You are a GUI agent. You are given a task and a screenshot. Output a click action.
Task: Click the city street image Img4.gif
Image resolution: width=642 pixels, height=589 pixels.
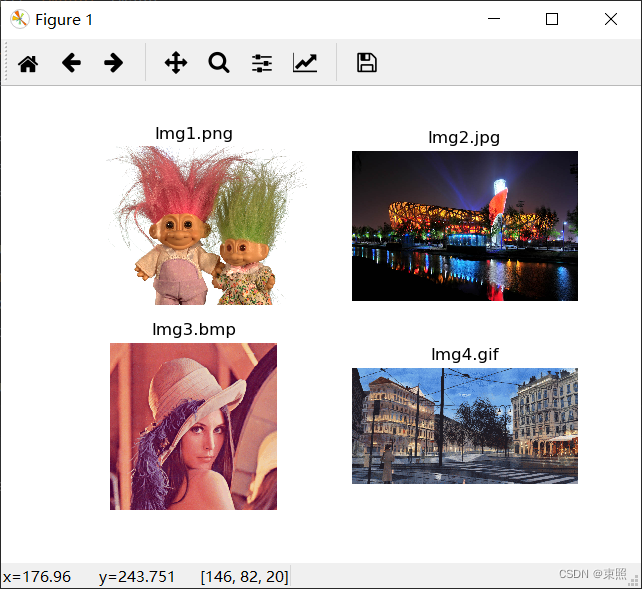coord(465,426)
